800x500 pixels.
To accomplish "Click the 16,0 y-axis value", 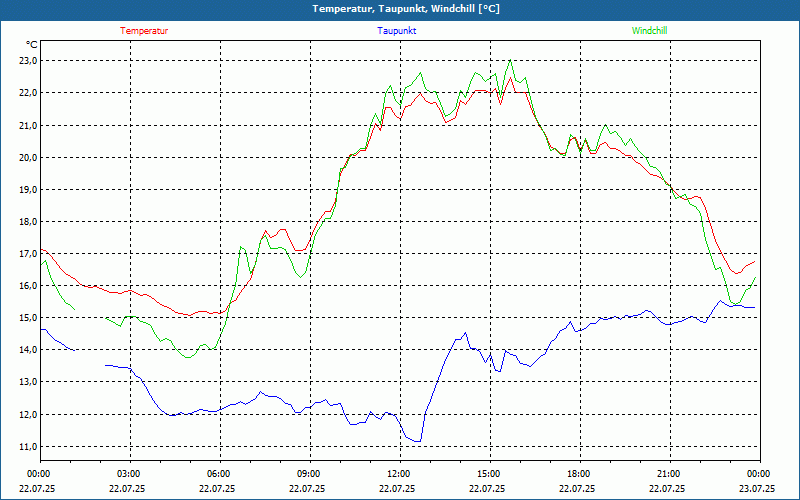I will coord(29,286).
